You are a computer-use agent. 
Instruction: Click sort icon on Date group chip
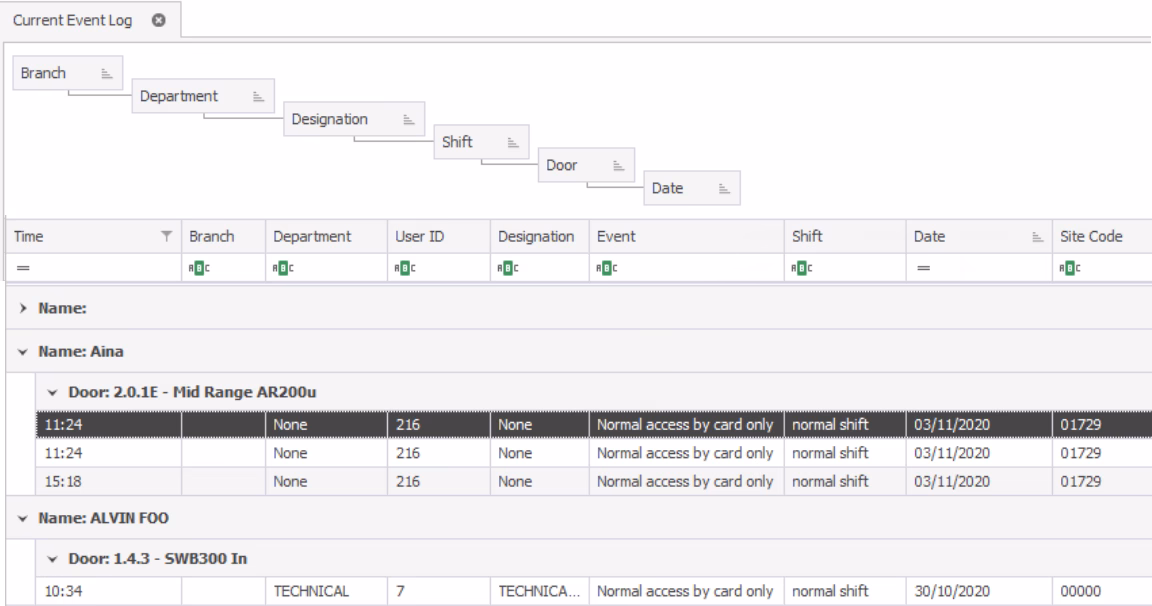(724, 188)
